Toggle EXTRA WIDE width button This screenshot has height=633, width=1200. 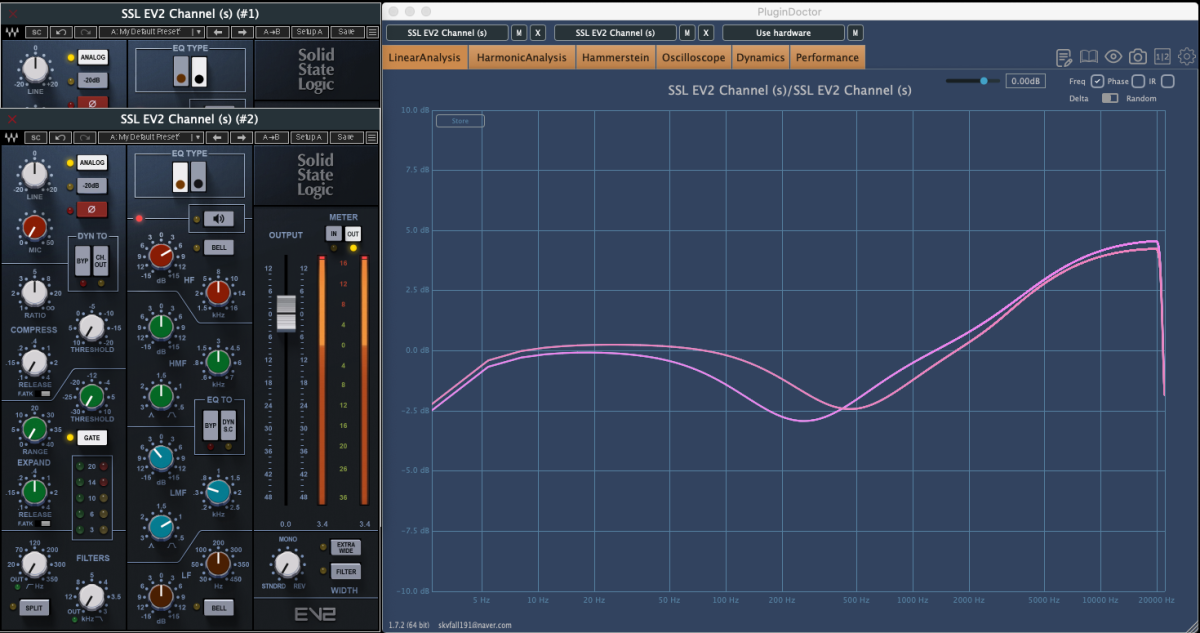click(x=345, y=548)
